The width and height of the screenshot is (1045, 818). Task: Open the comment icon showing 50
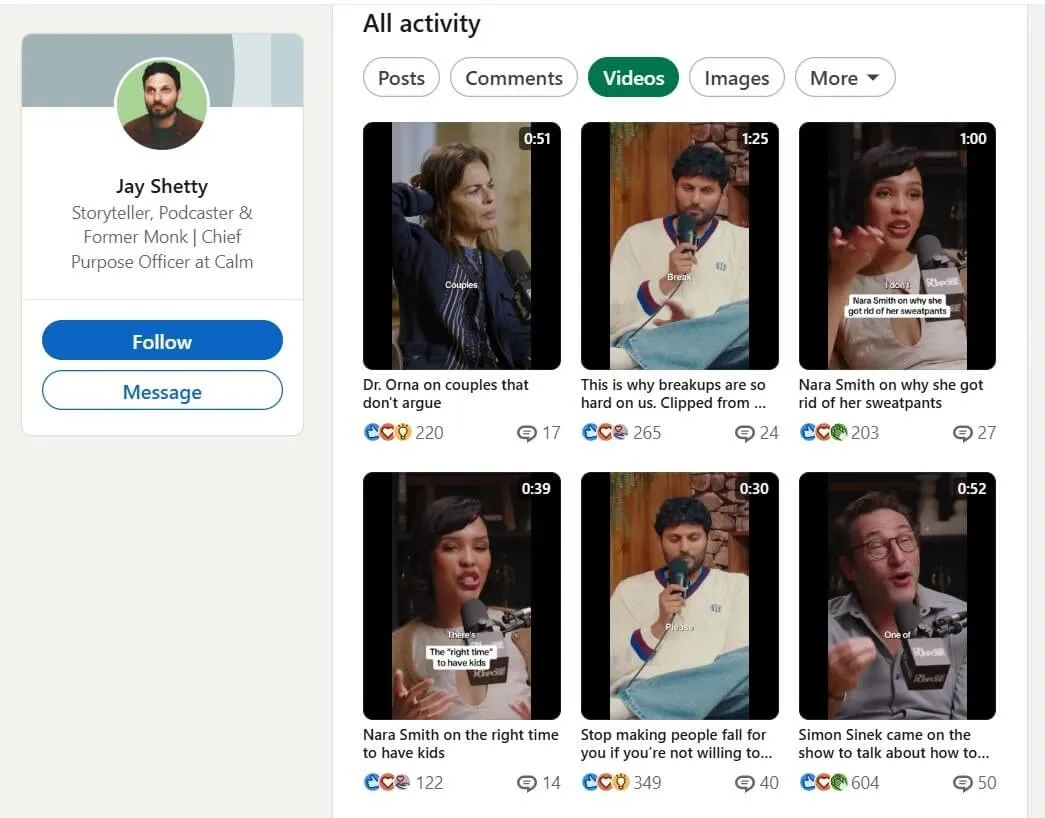[x=963, y=782]
